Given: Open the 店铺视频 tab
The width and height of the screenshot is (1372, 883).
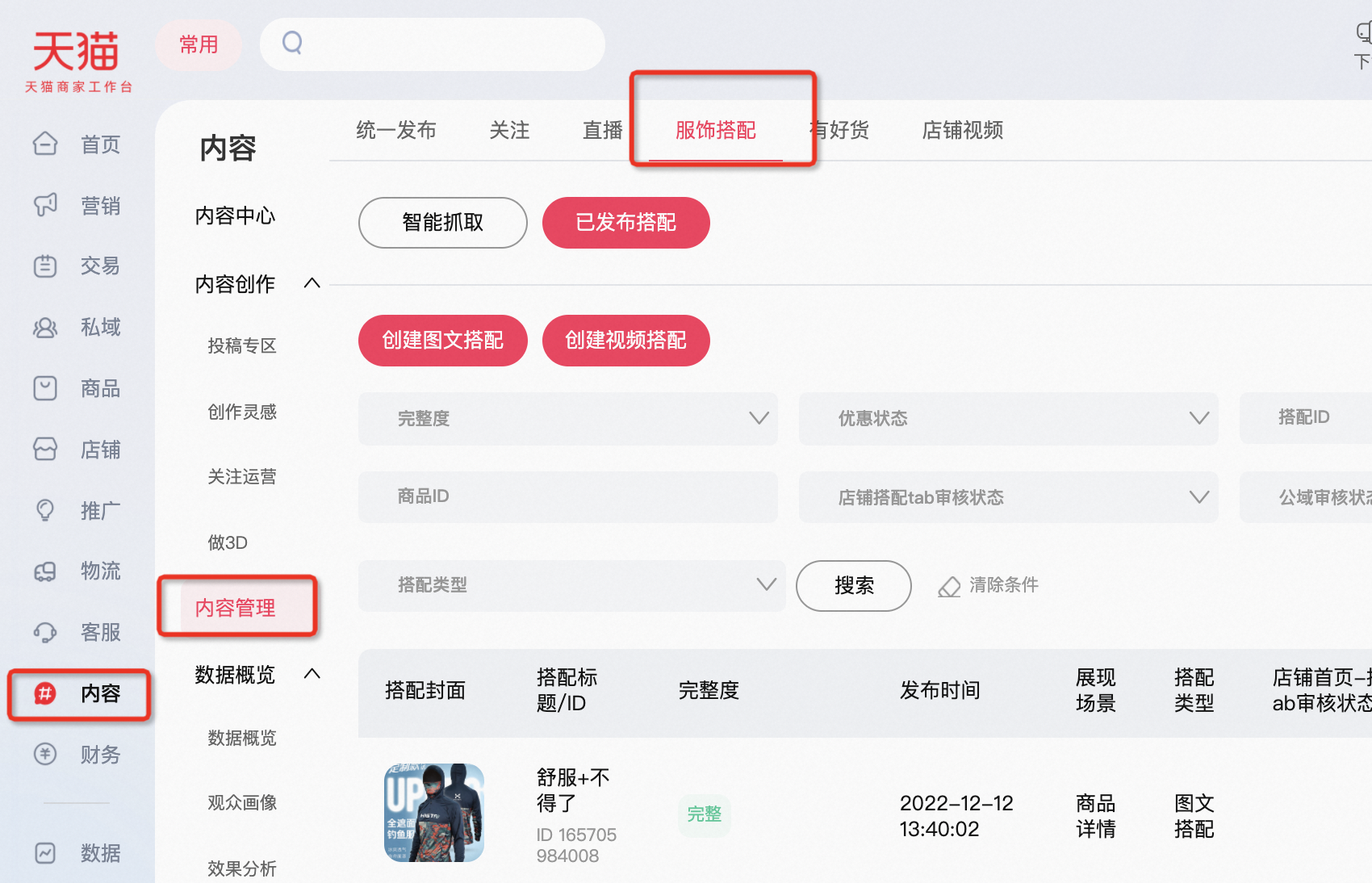Looking at the screenshot, I should coord(963,130).
